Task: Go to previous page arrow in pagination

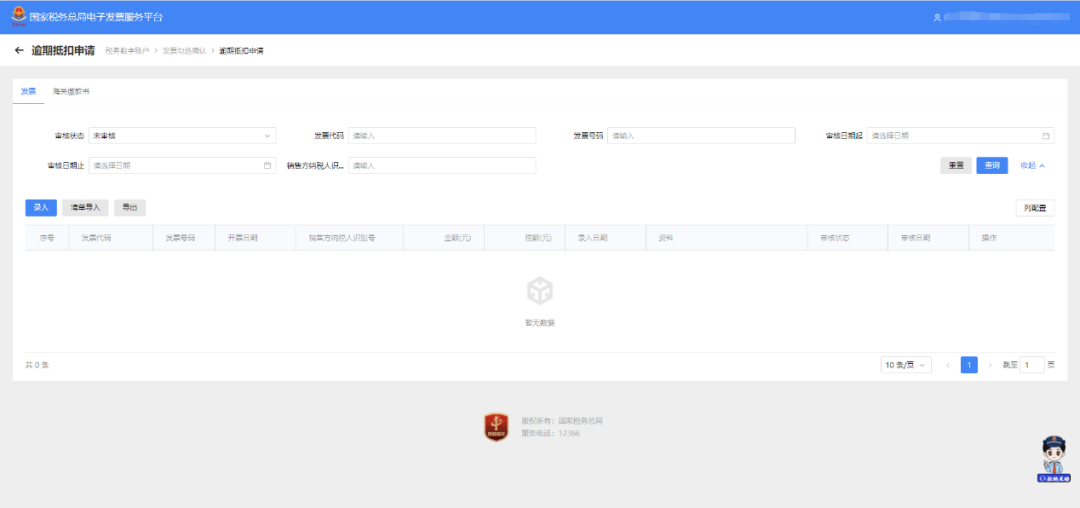Action: 948,365
